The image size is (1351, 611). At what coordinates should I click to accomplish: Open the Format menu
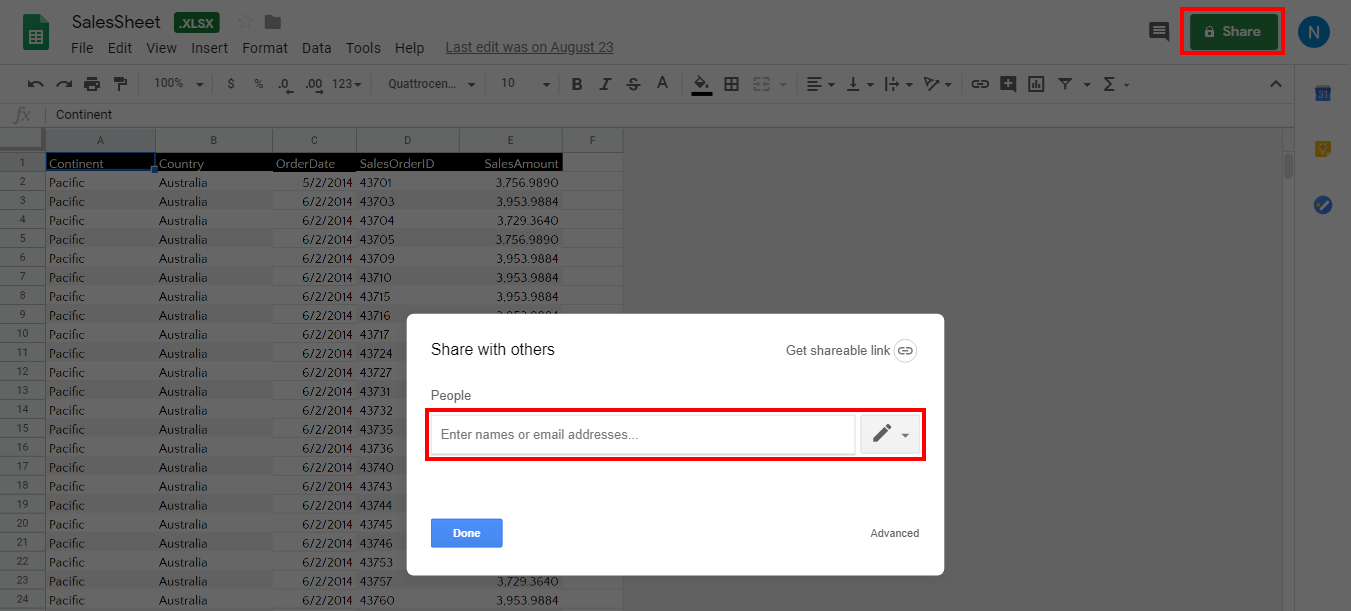point(264,47)
